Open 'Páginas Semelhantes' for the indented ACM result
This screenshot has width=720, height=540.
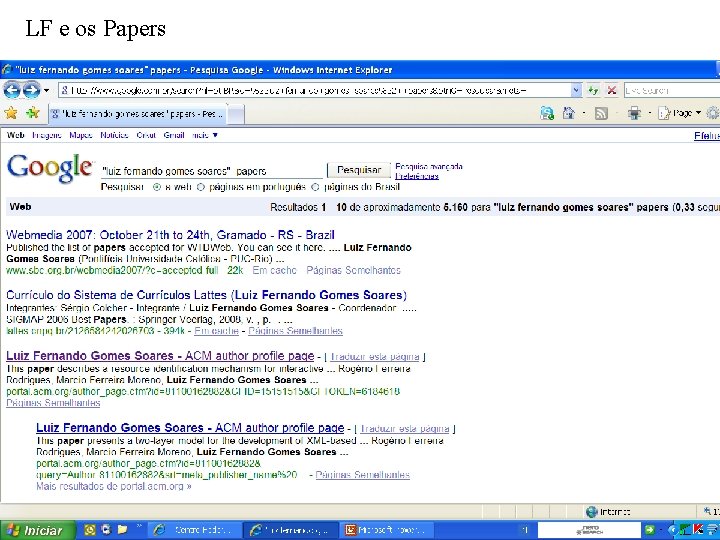(x=363, y=475)
